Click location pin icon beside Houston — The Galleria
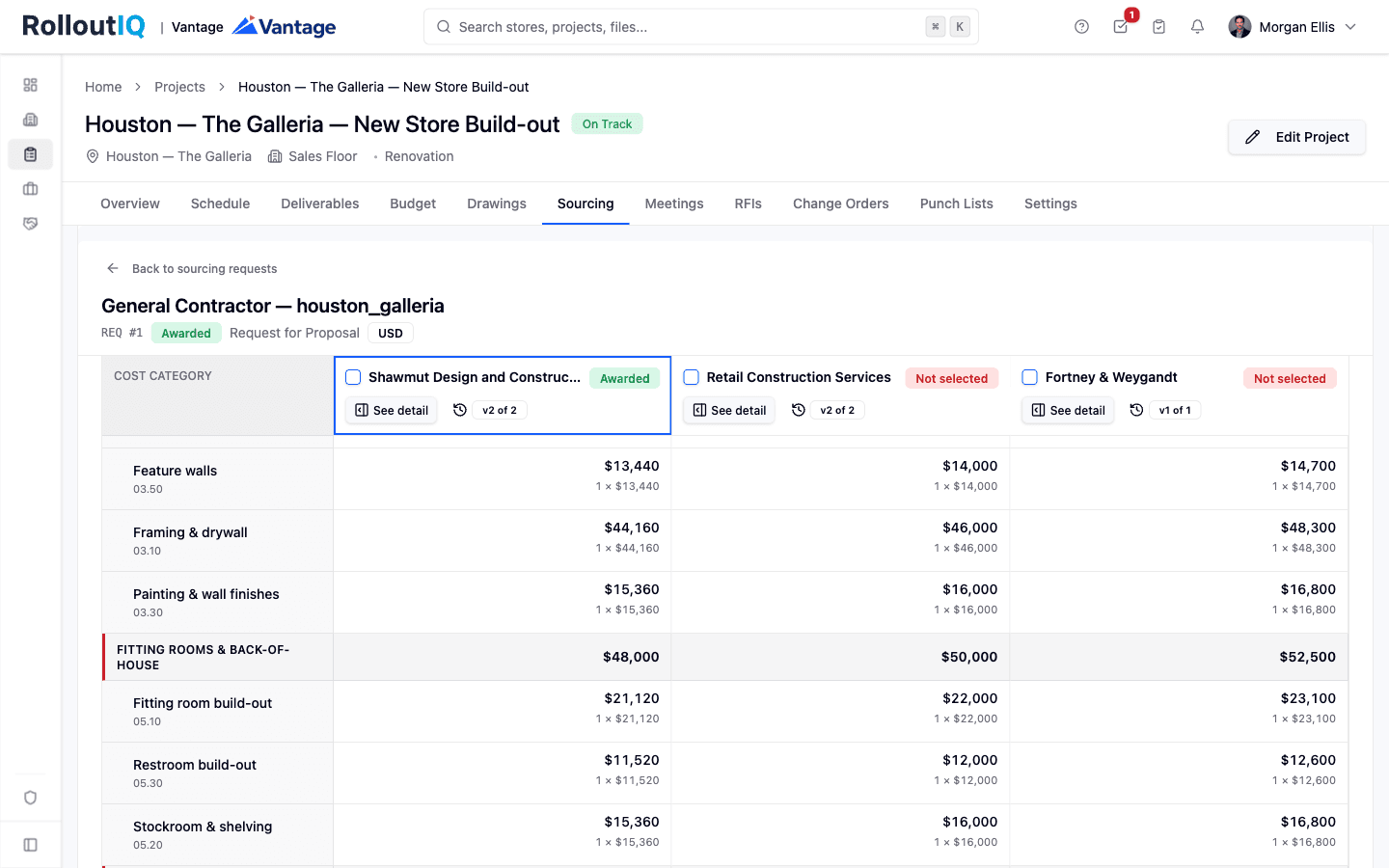The image size is (1389, 868). (x=93, y=156)
